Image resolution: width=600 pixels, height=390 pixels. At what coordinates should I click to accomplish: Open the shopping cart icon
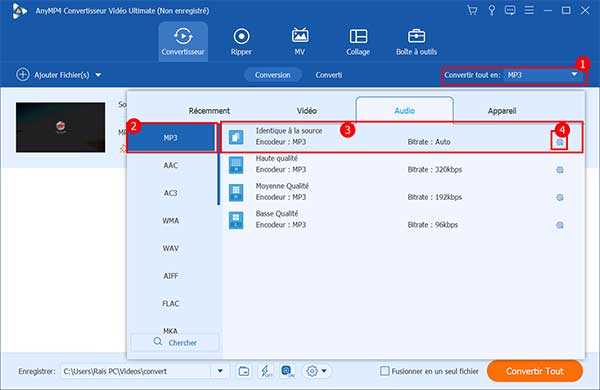click(472, 10)
